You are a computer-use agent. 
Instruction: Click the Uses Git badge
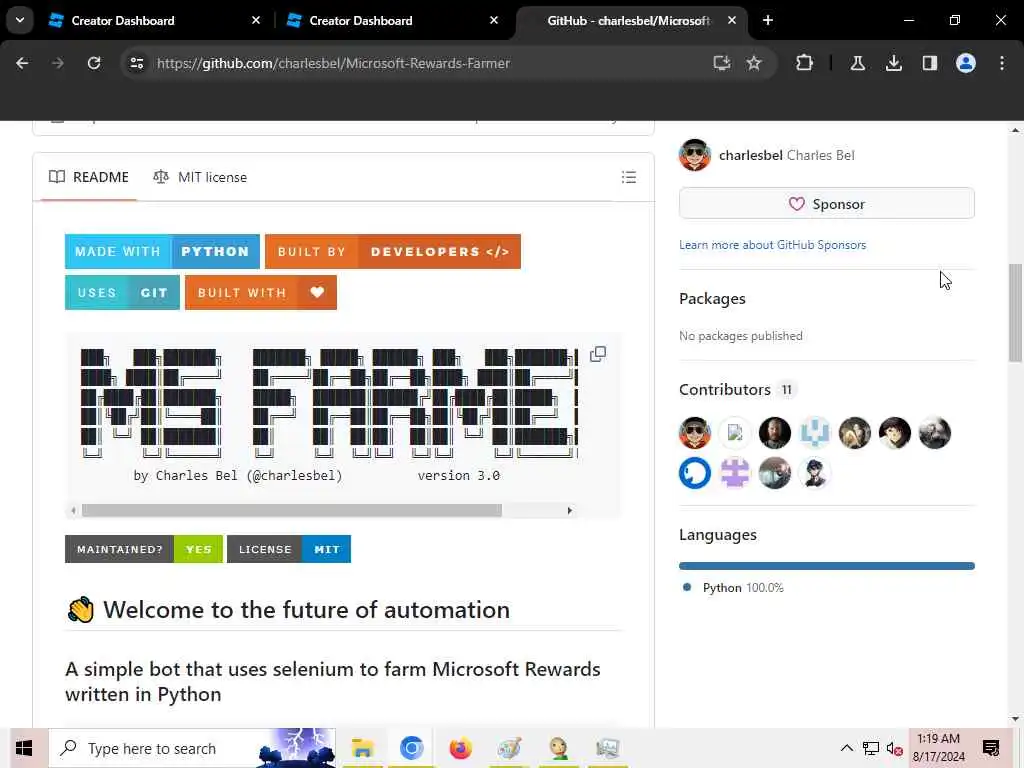(x=122, y=293)
